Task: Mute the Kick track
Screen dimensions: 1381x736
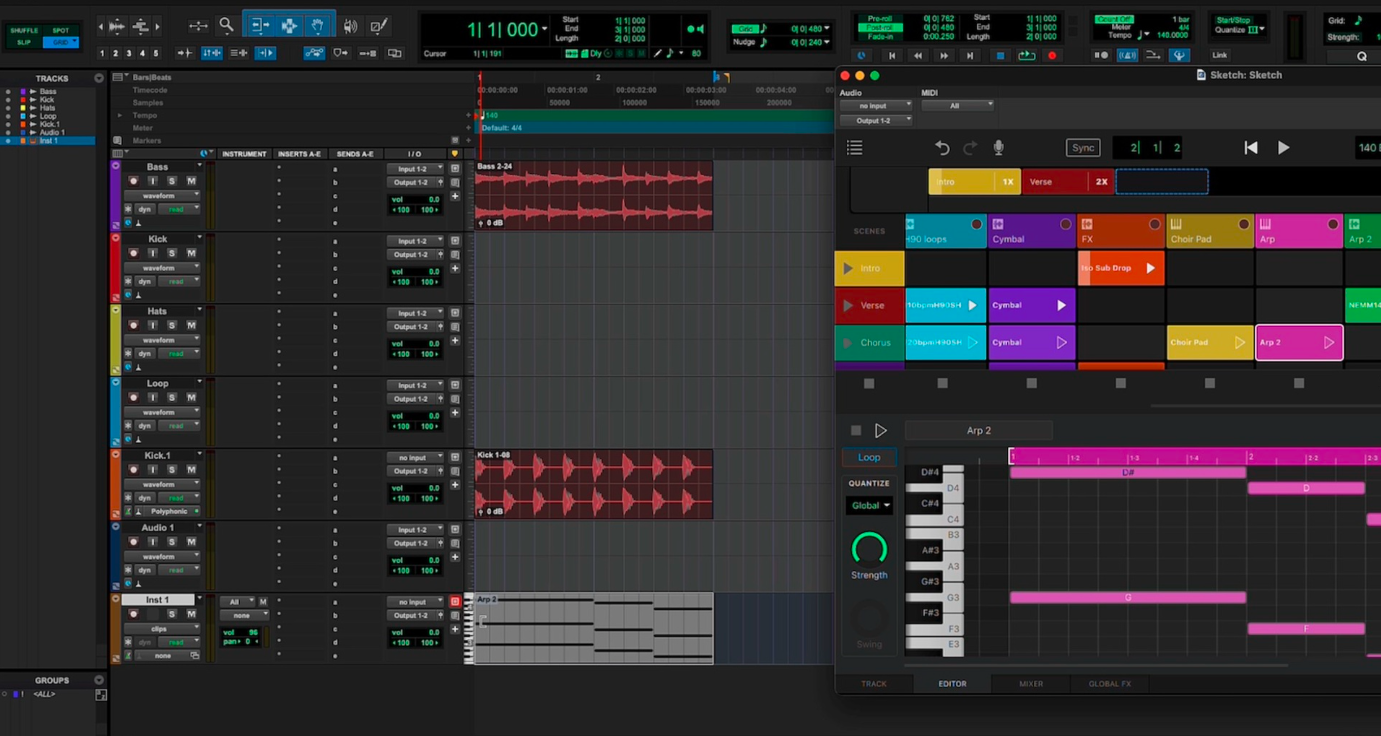Action: tap(191, 253)
